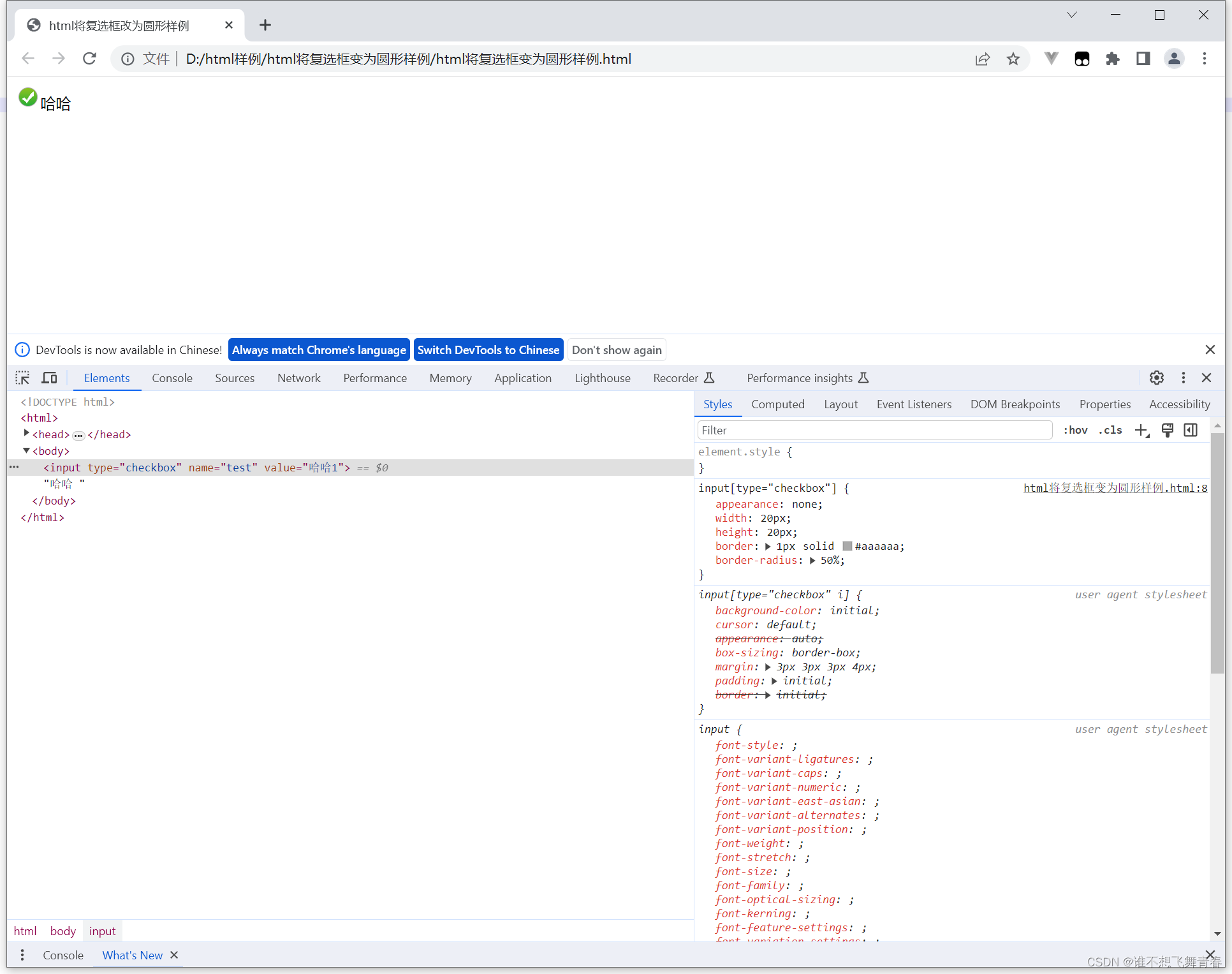The height and width of the screenshot is (974, 1232).
Task: Select the body breadcrumb item
Action: (62, 931)
